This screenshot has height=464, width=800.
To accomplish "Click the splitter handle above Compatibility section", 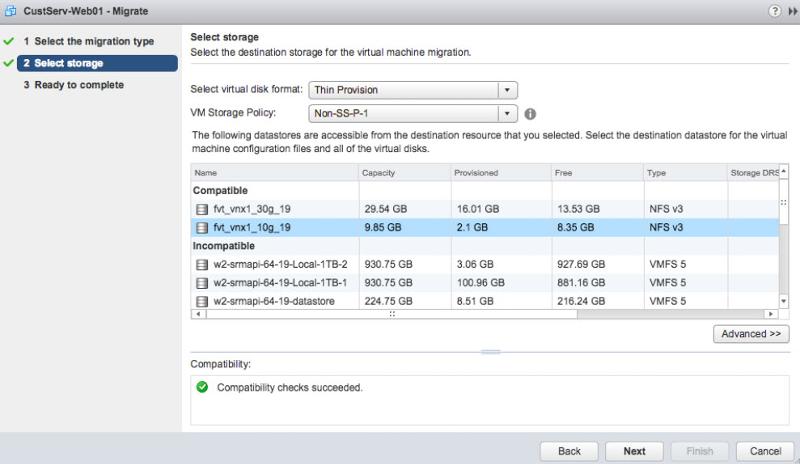I will click(x=490, y=352).
